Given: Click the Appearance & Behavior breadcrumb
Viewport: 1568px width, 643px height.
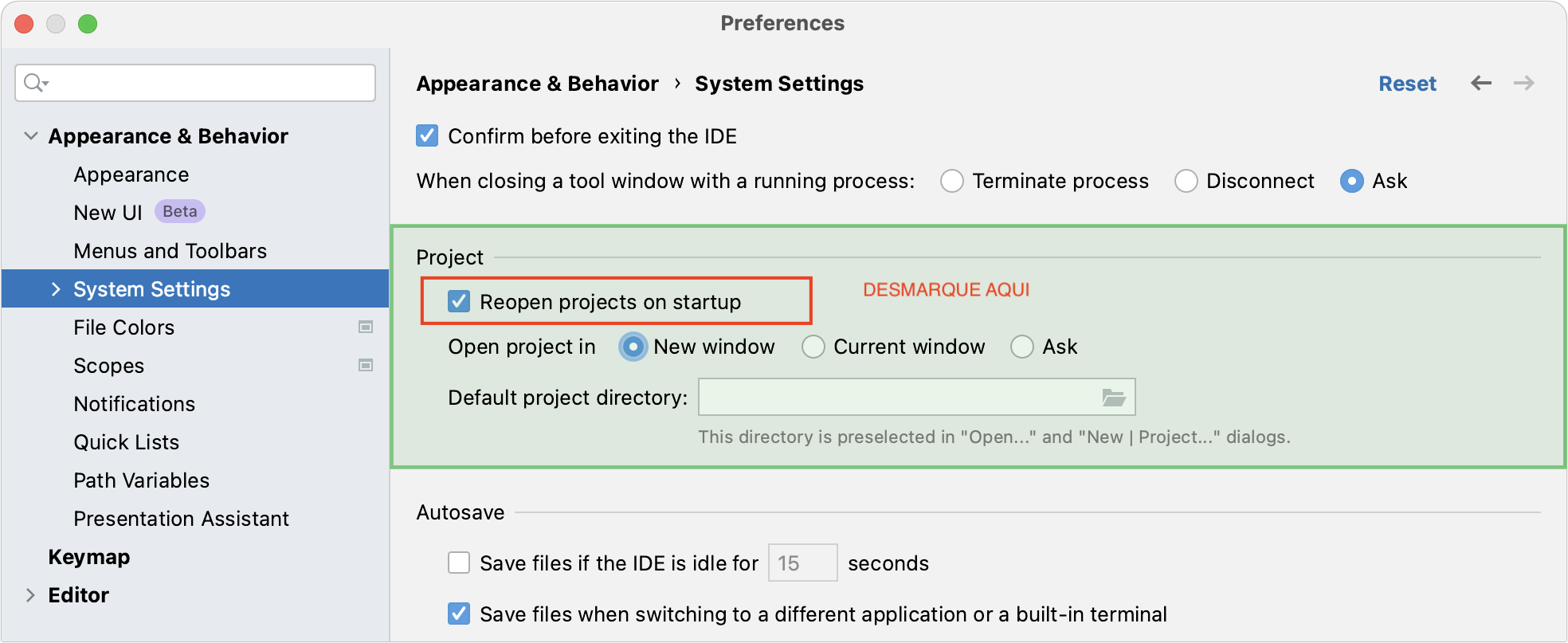Looking at the screenshot, I should [x=537, y=84].
